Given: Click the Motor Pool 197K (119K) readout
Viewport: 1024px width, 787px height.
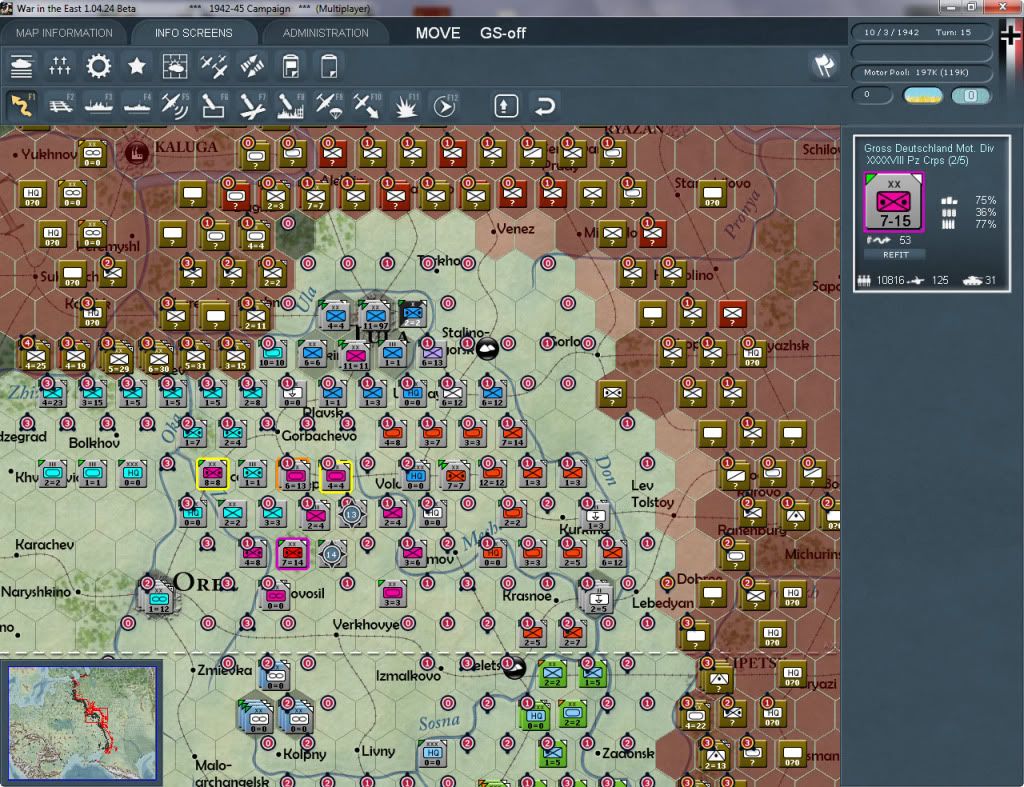Looking at the screenshot, I should coord(921,72).
